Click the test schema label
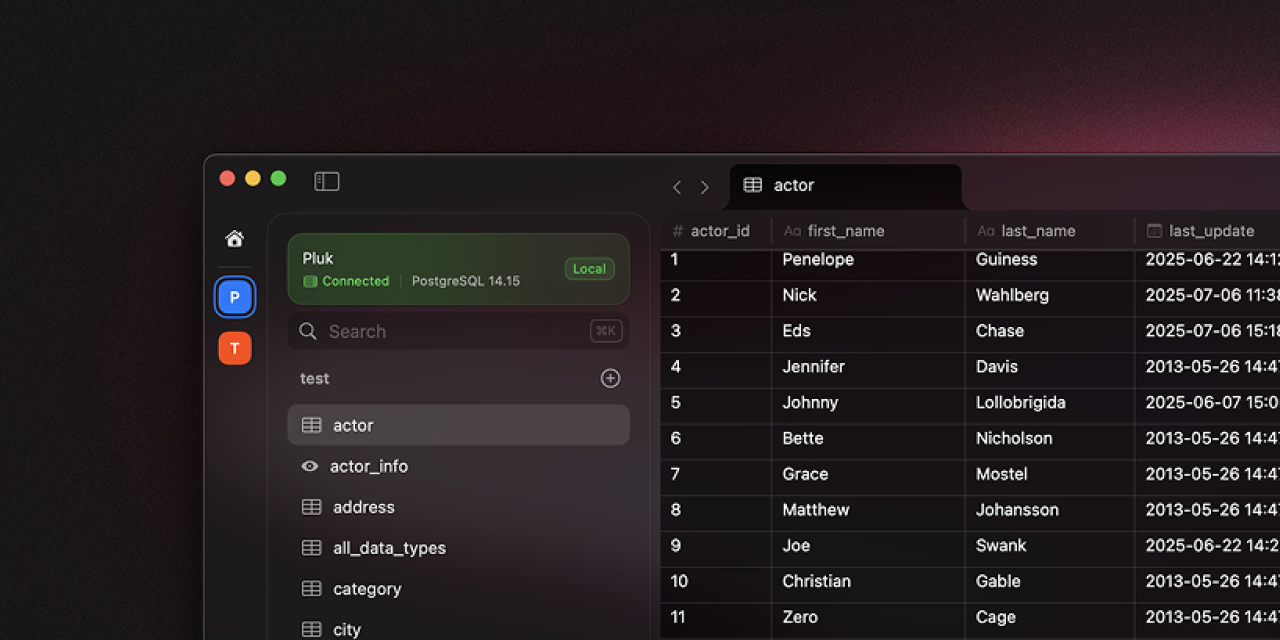Viewport: 1280px width, 640px height. tap(314, 378)
